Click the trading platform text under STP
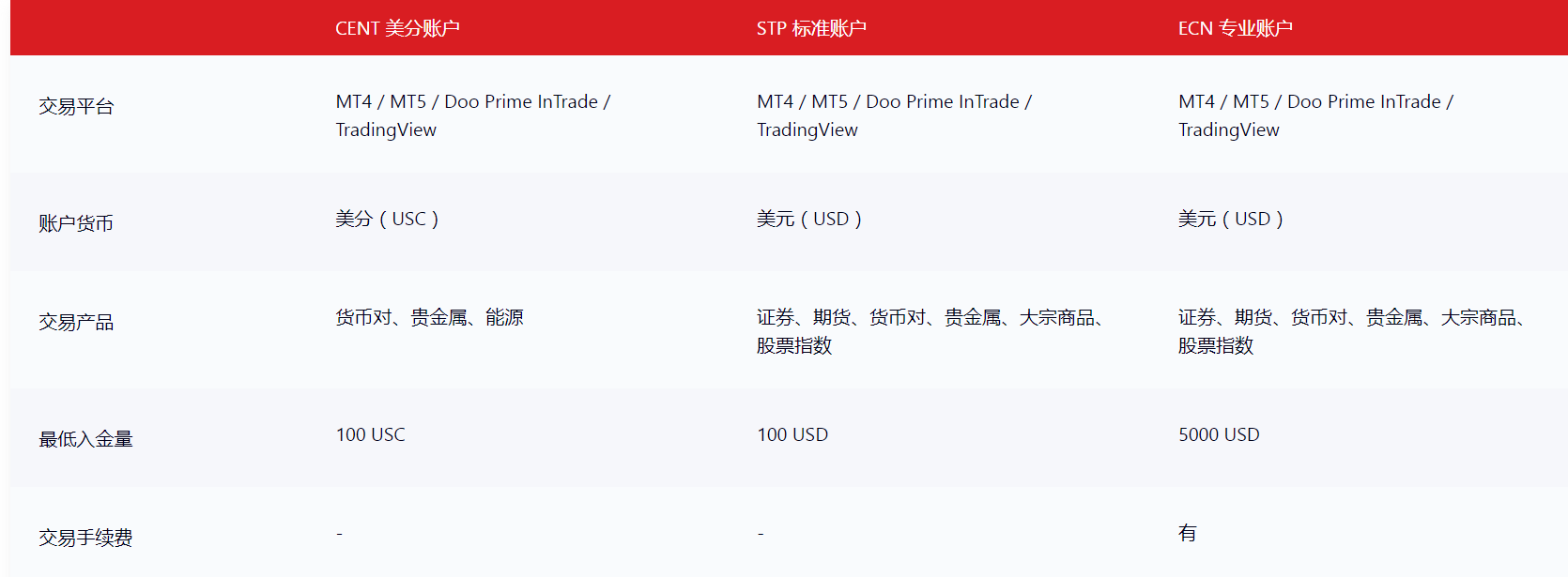 pos(894,115)
